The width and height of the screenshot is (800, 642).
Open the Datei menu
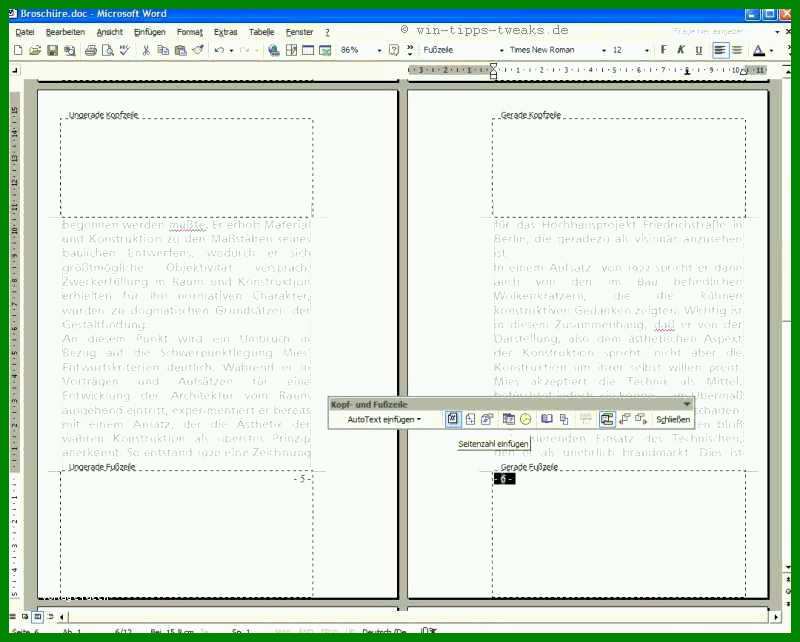click(x=25, y=32)
